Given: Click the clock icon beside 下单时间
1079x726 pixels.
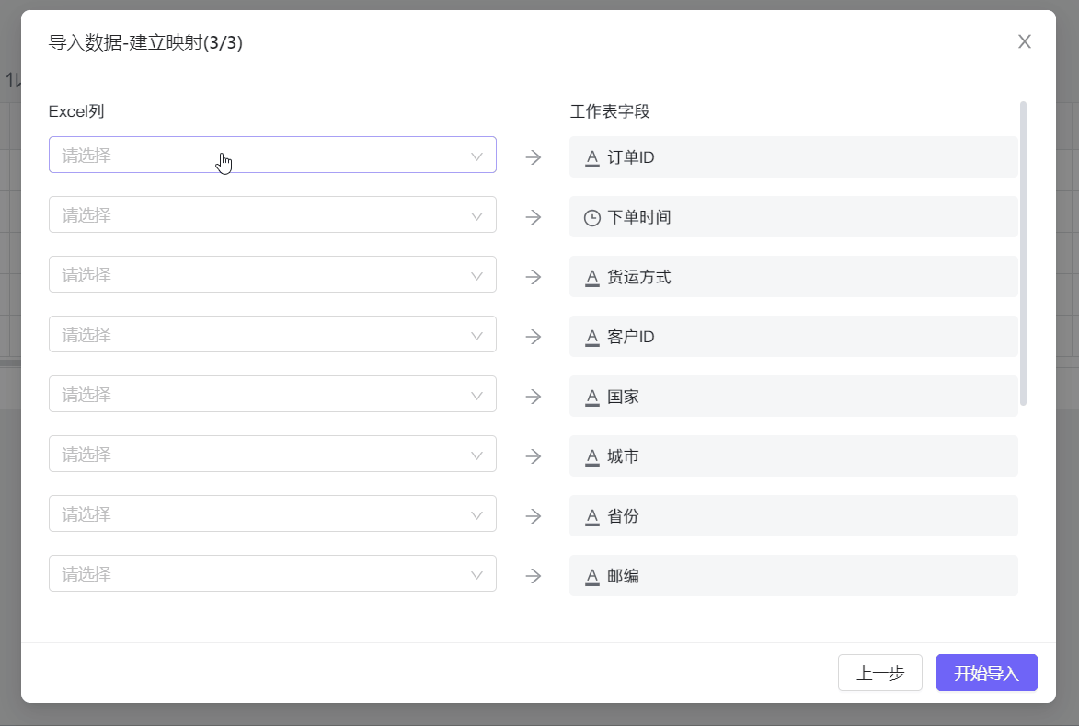Looking at the screenshot, I should coord(592,217).
